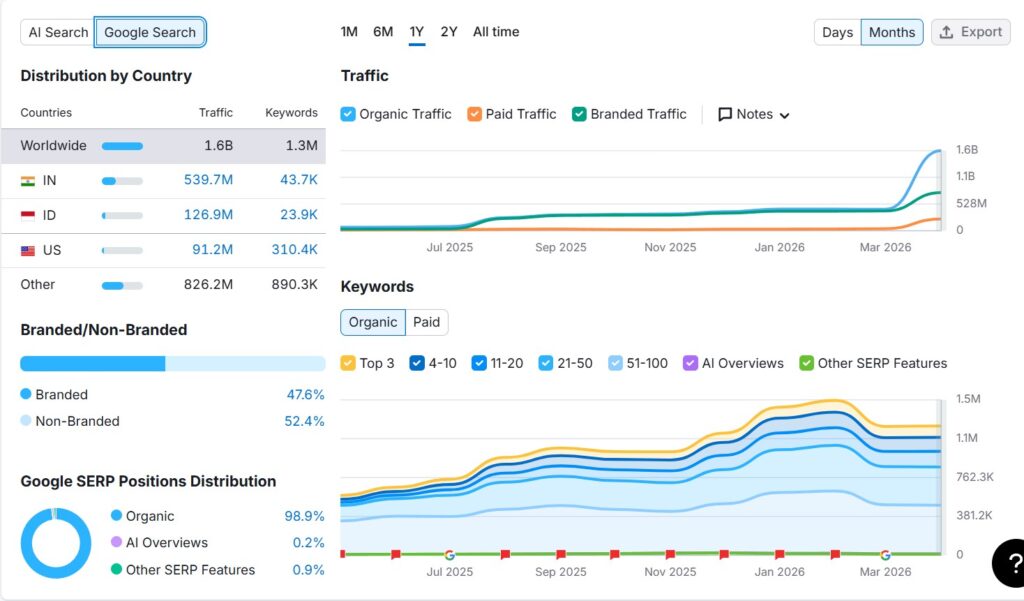Uncheck Other SERP Features
This screenshot has height=601, width=1024.
tap(806, 363)
